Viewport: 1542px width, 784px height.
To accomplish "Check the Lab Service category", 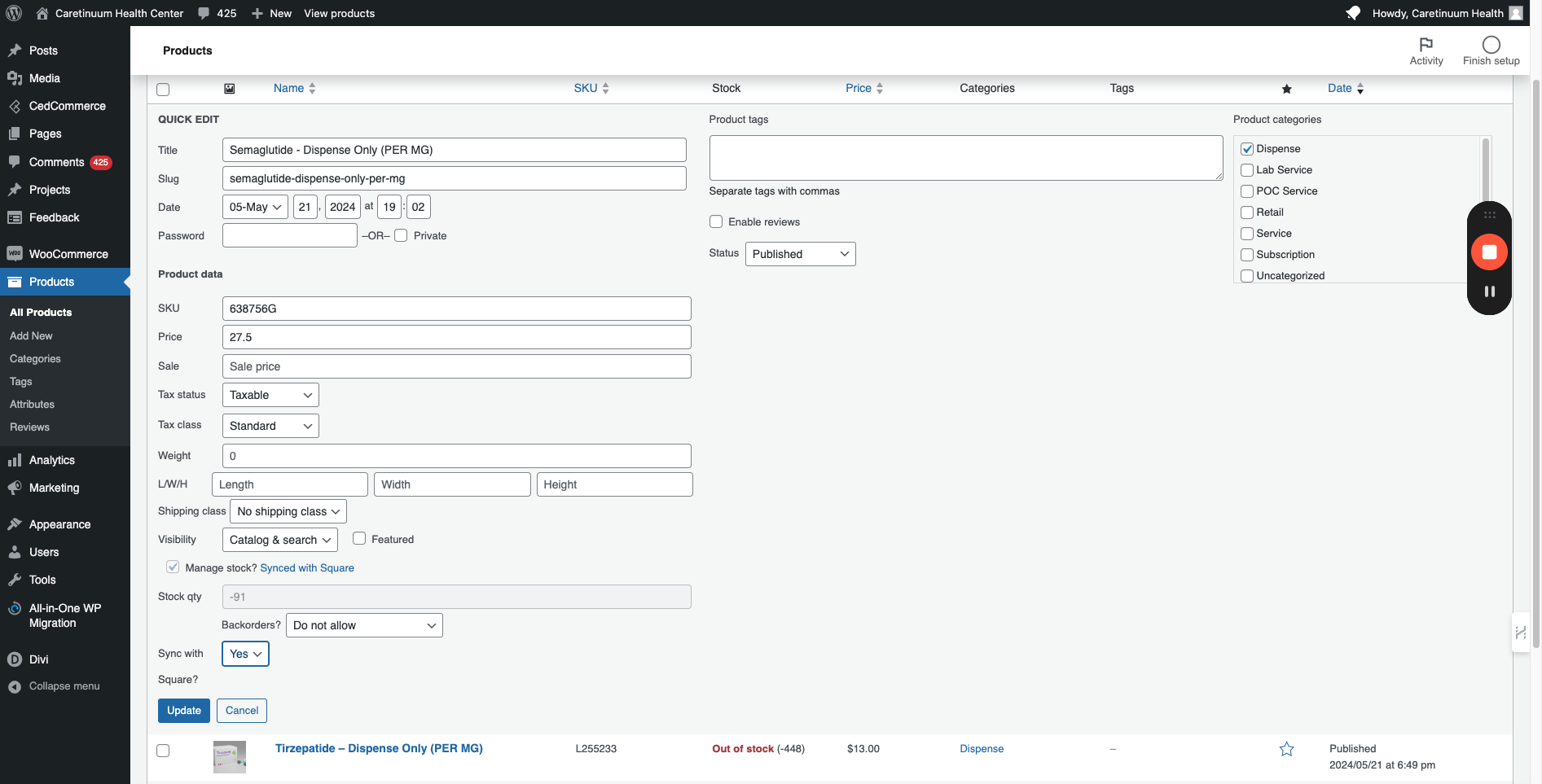I will [1247, 170].
